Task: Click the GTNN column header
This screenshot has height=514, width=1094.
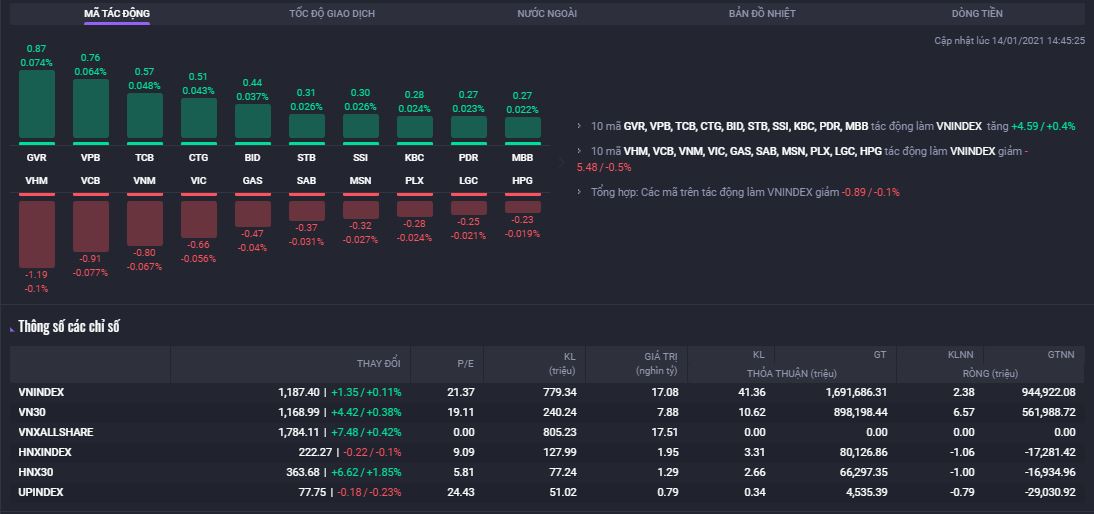Action: pyautogui.click(x=1060, y=355)
